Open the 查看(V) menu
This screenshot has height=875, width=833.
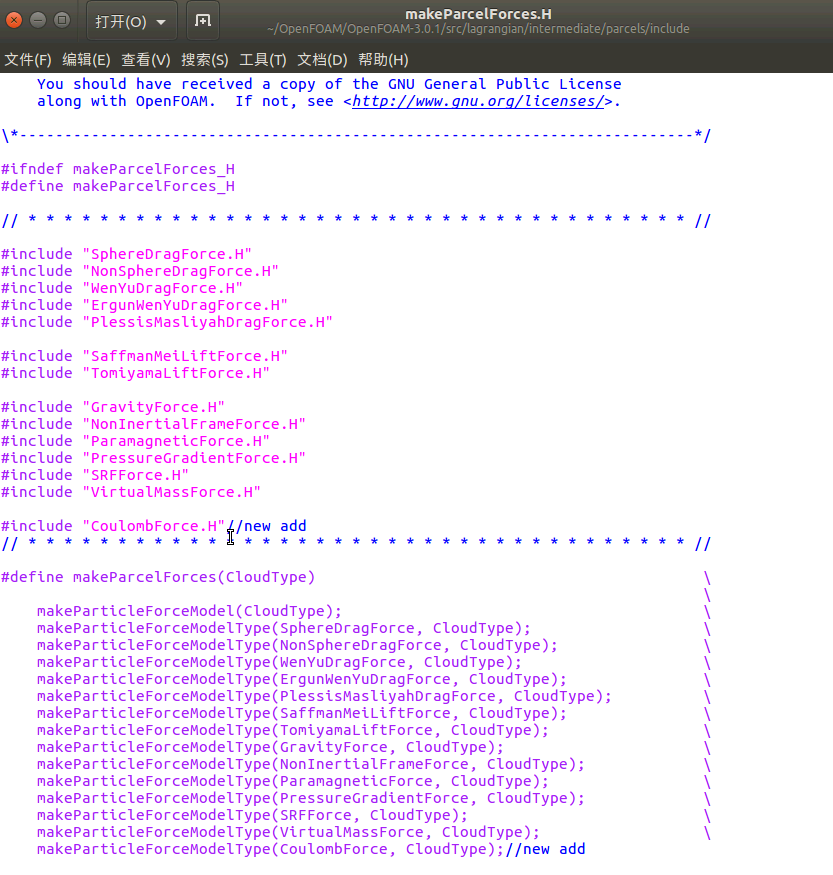coord(146,60)
